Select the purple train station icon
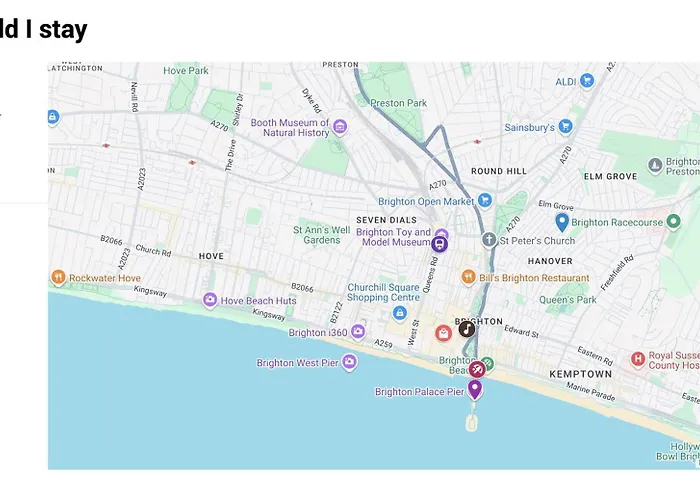 tap(440, 244)
